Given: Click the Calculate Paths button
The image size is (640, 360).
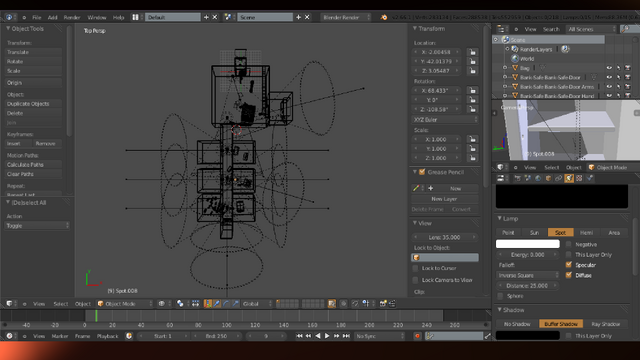Looking at the screenshot, I should point(33,164).
